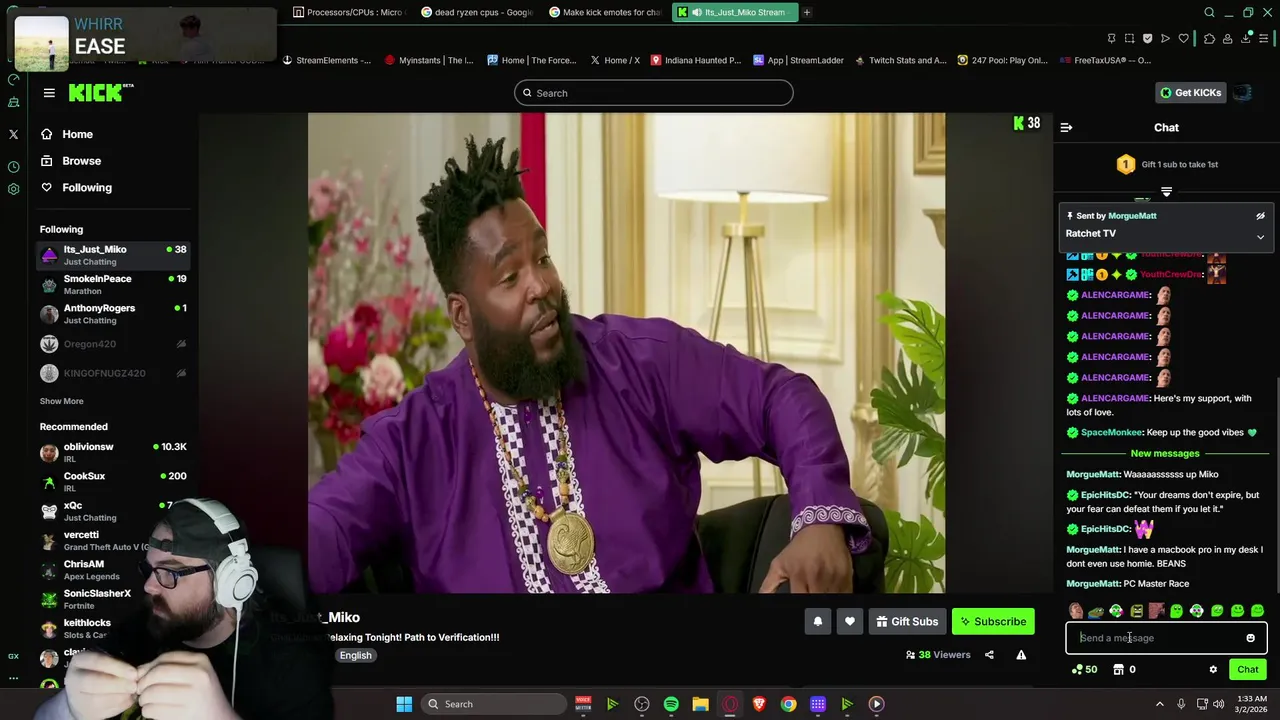Open the user profile avatar

click(x=1242, y=93)
